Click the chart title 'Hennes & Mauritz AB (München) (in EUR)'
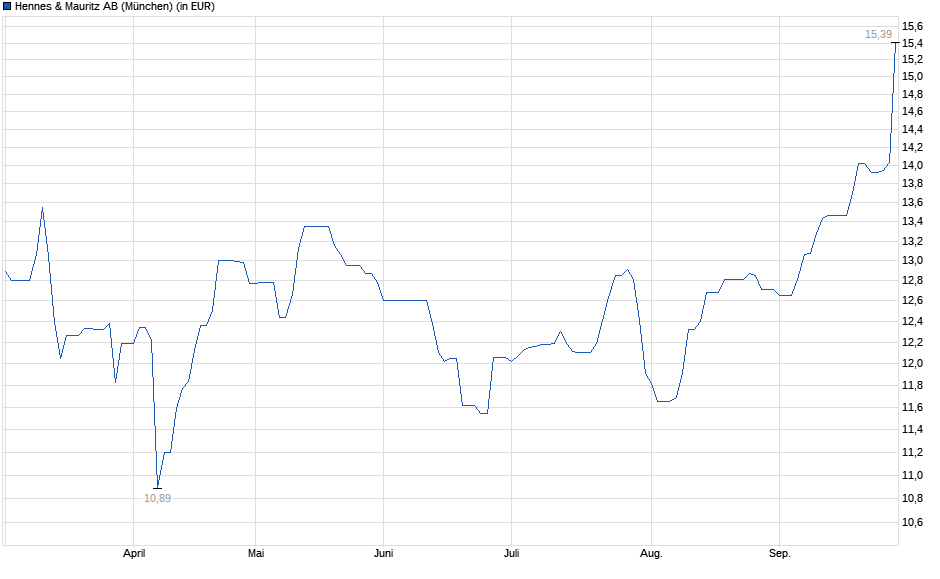Screen dimensions: 940x579 click(115, 7)
